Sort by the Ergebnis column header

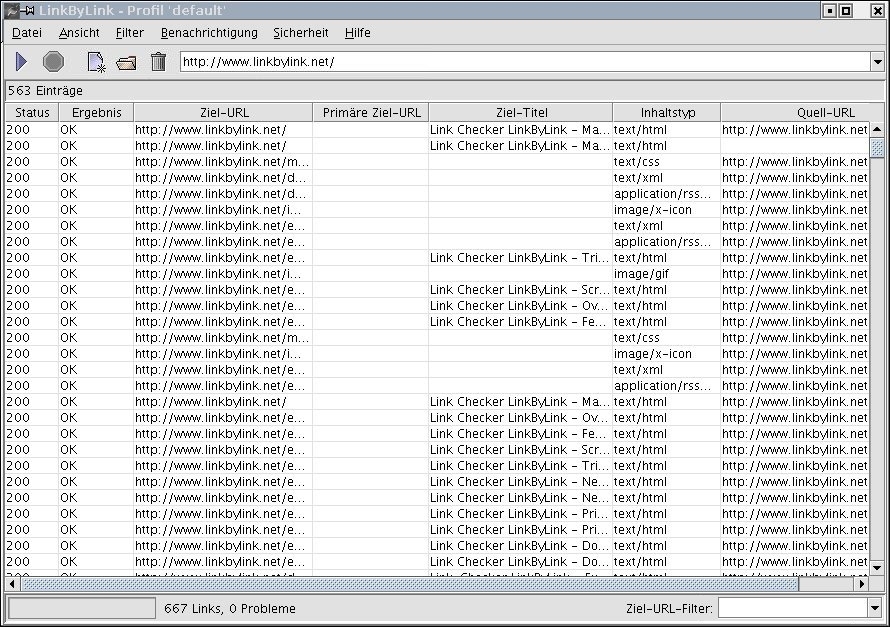point(96,112)
